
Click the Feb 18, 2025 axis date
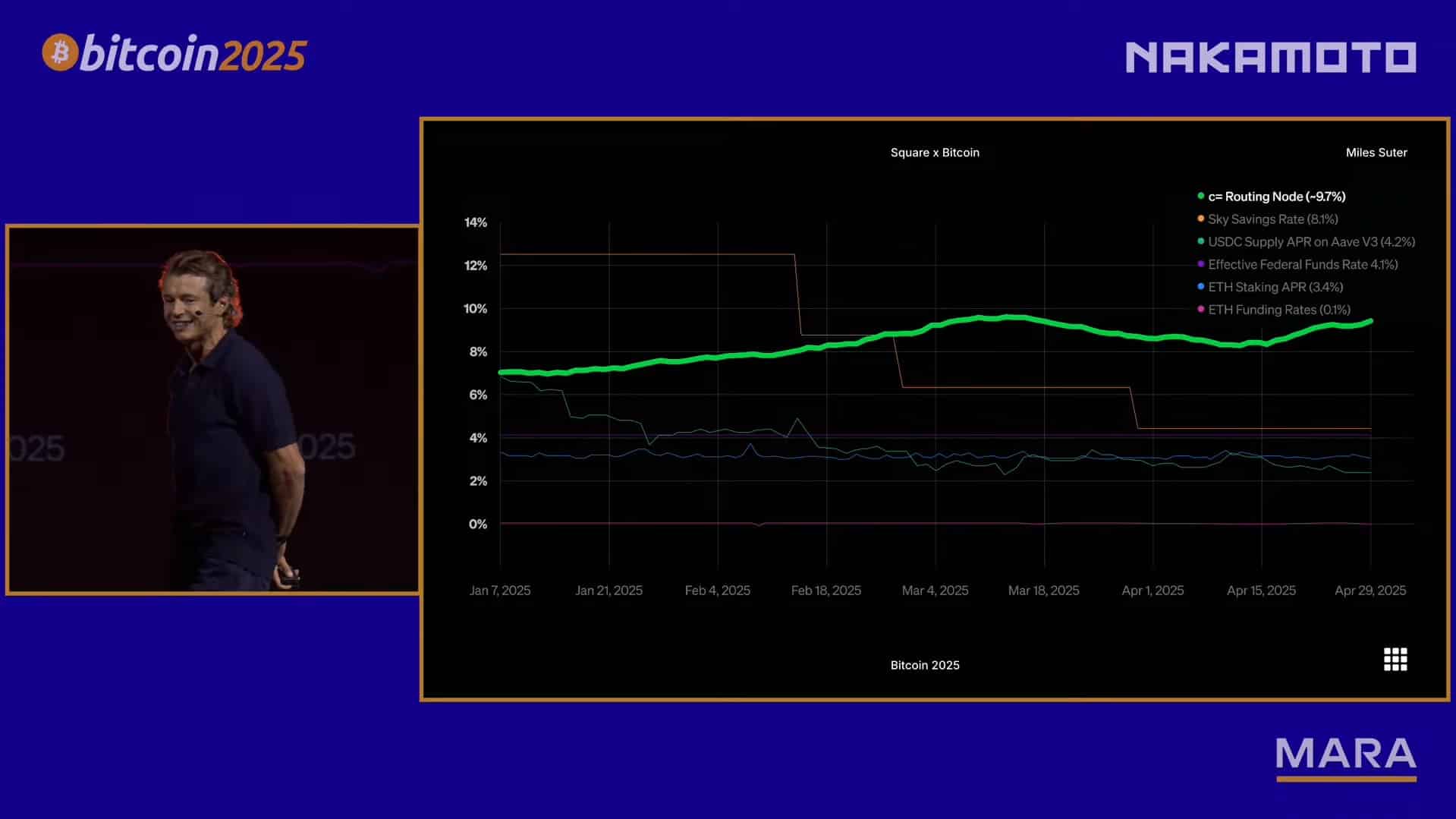tap(826, 591)
